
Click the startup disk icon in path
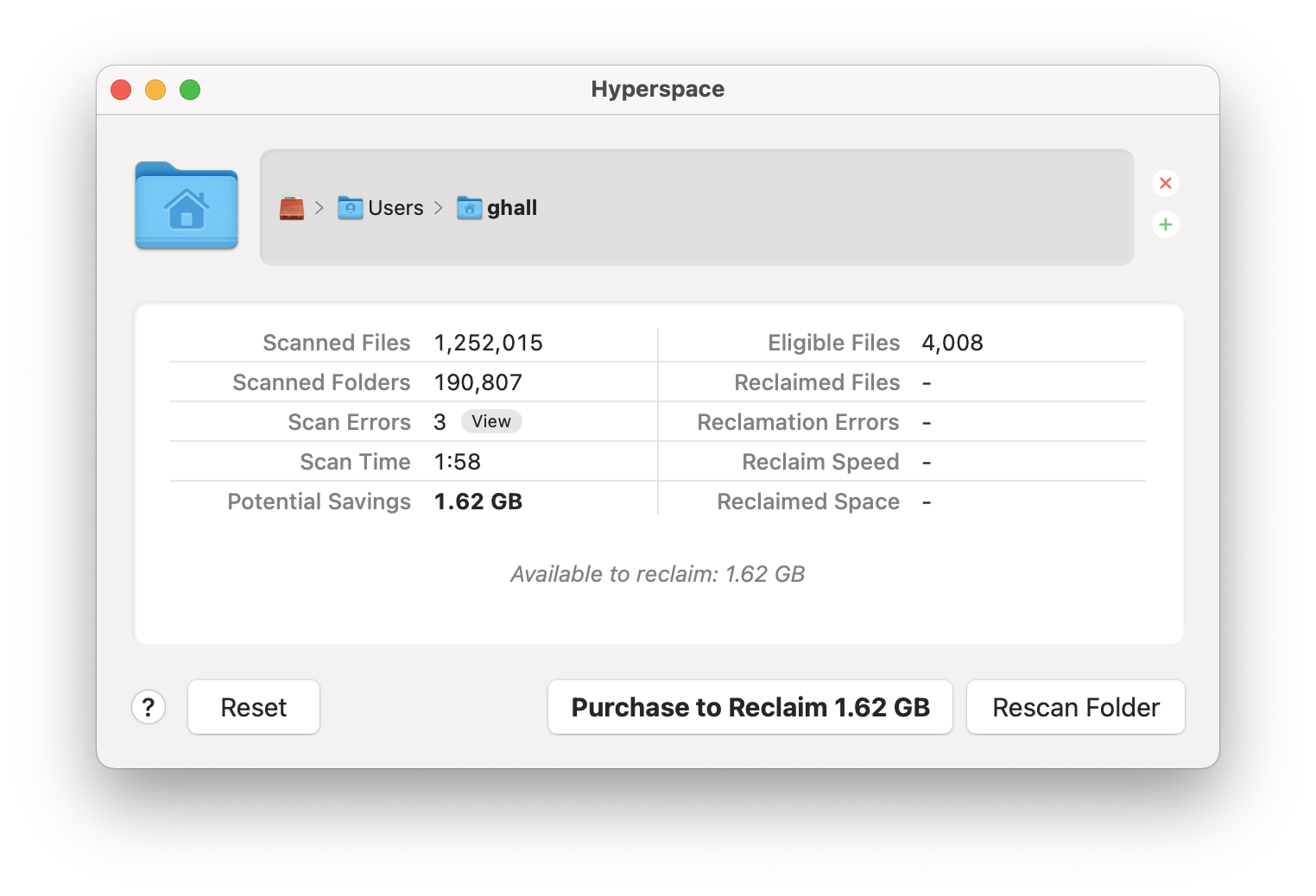point(292,208)
